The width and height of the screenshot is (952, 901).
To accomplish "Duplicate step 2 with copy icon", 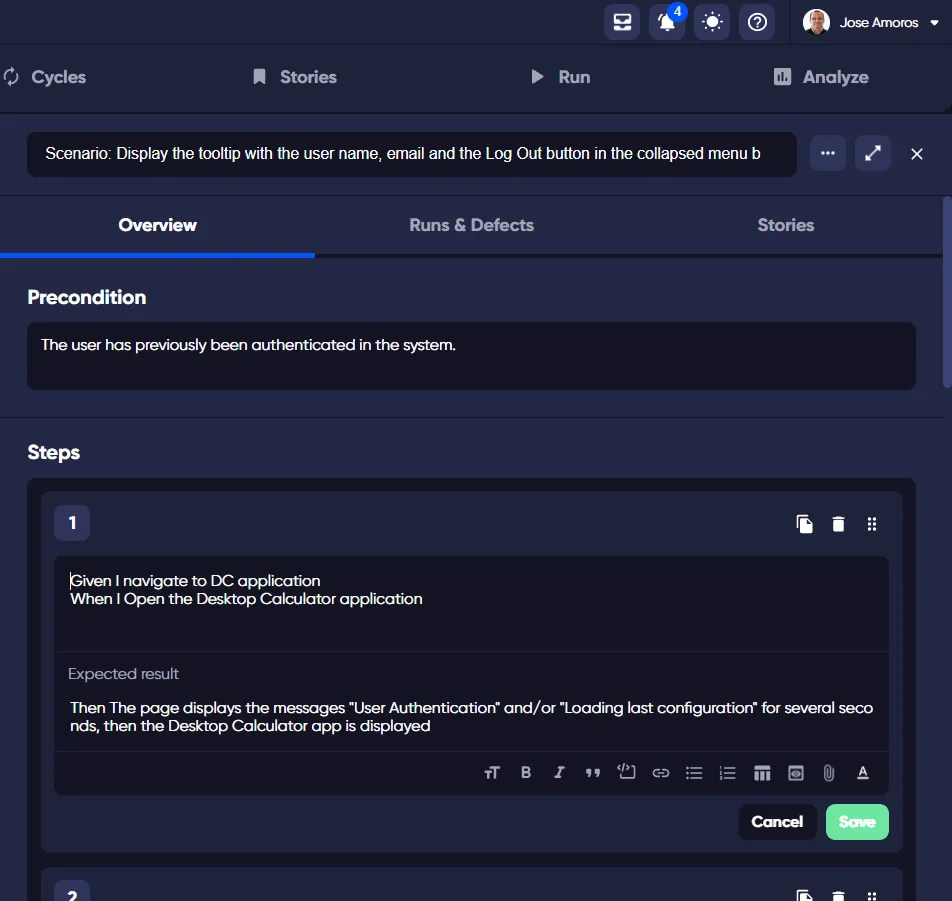I will tap(804, 896).
